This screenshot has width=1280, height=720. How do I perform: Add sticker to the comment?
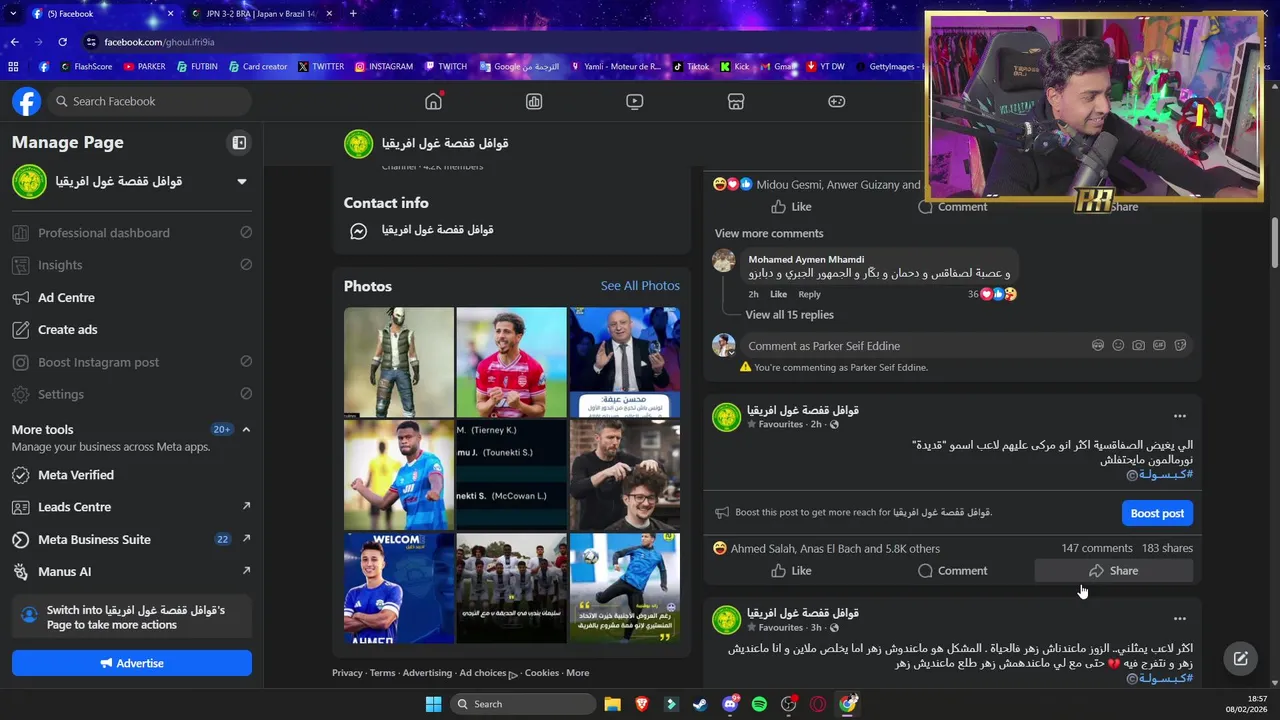pyautogui.click(x=1179, y=345)
